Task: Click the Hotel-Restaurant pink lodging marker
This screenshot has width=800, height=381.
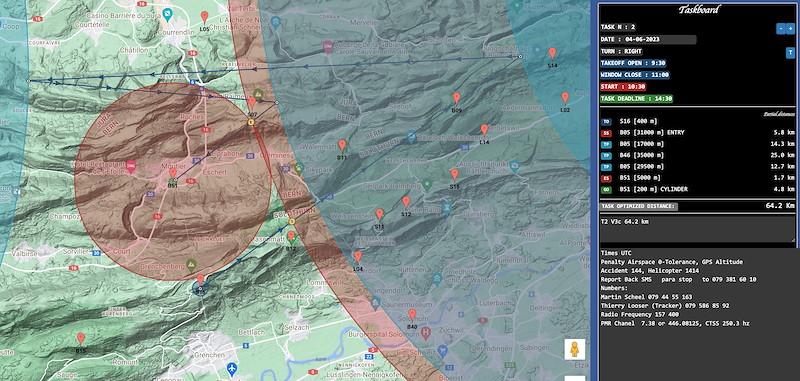Action: [x=131, y=167]
